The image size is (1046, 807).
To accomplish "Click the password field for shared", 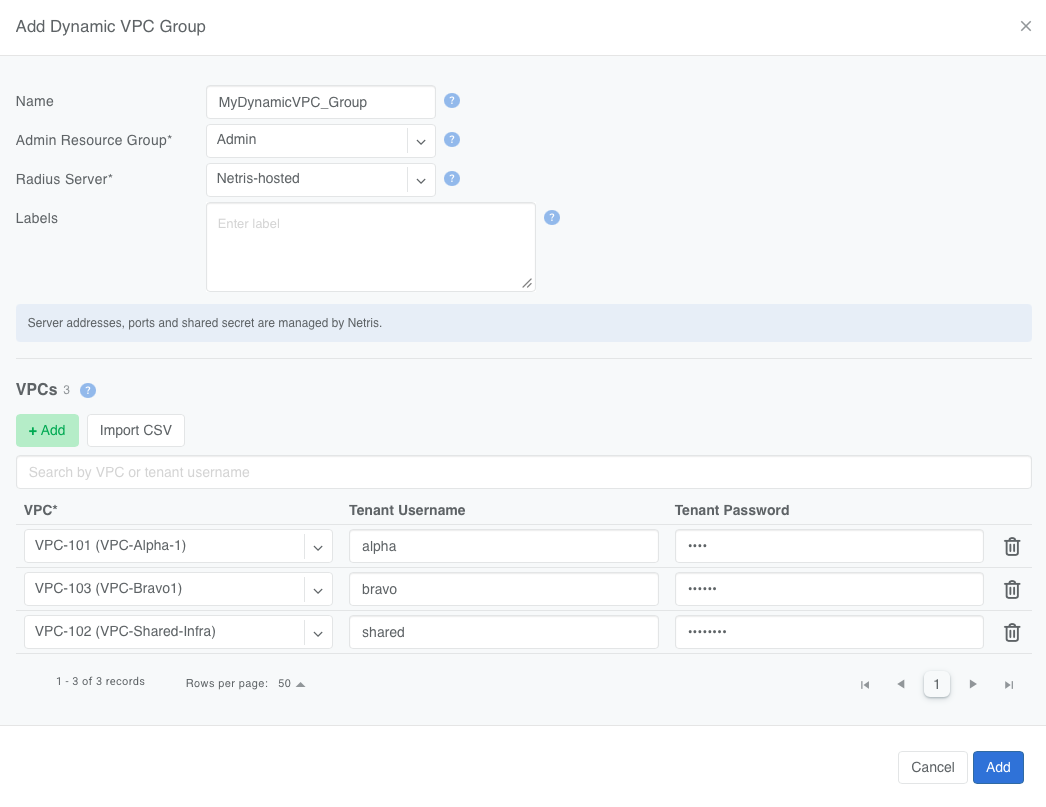I will click(829, 632).
